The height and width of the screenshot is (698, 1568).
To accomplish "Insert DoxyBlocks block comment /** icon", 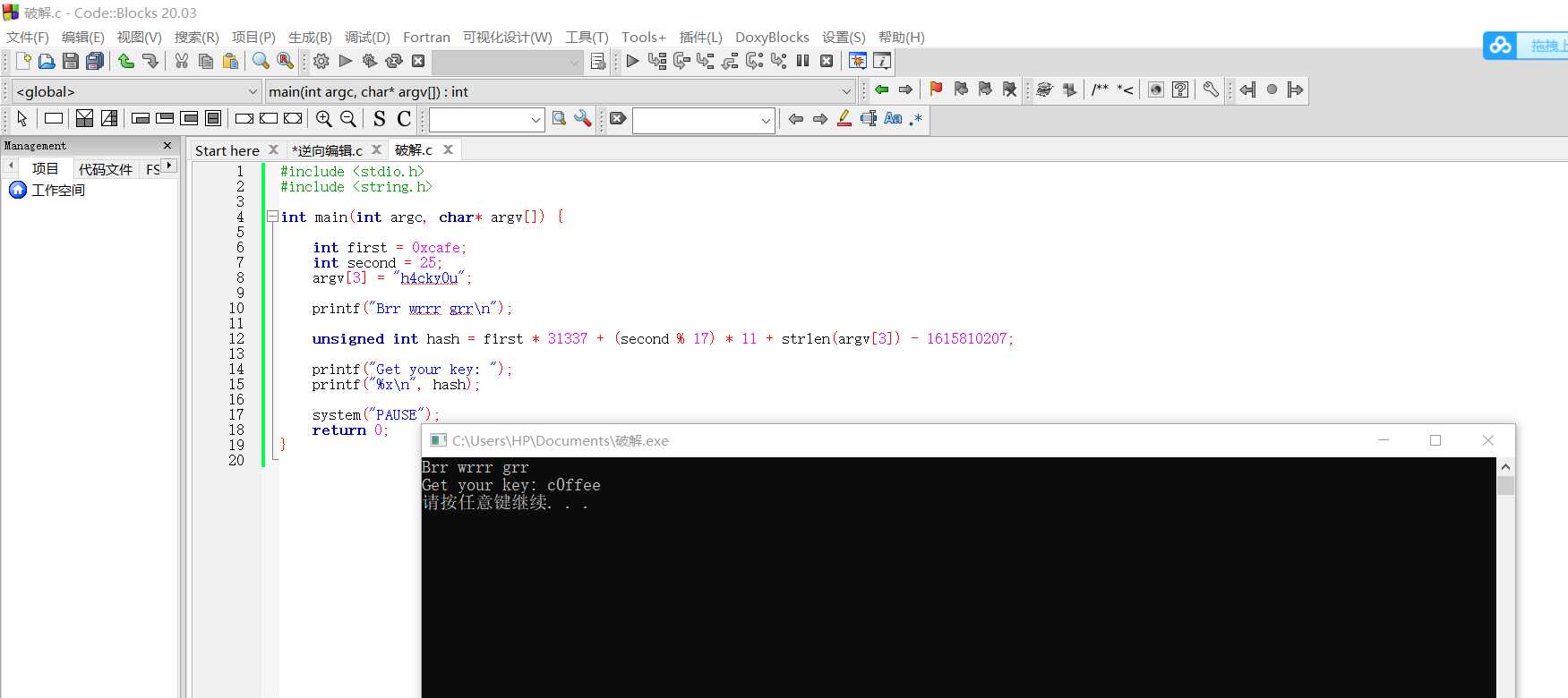I will pos(1101,89).
